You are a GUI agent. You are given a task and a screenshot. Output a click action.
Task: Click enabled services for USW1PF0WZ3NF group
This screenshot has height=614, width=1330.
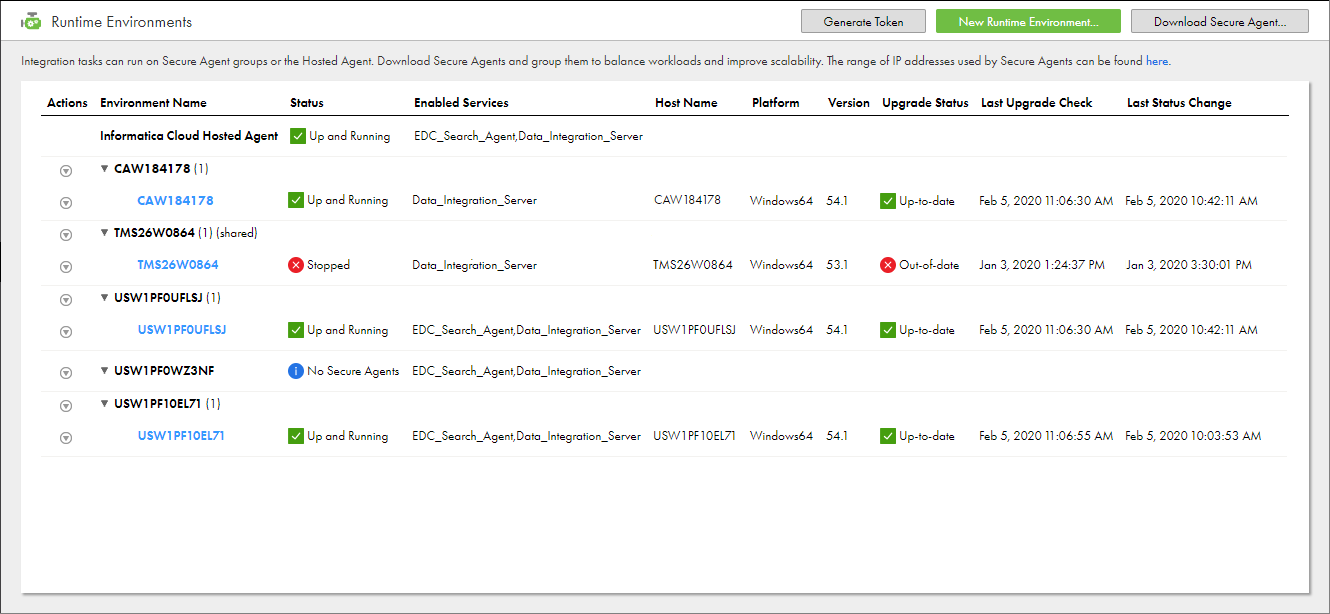coord(526,371)
